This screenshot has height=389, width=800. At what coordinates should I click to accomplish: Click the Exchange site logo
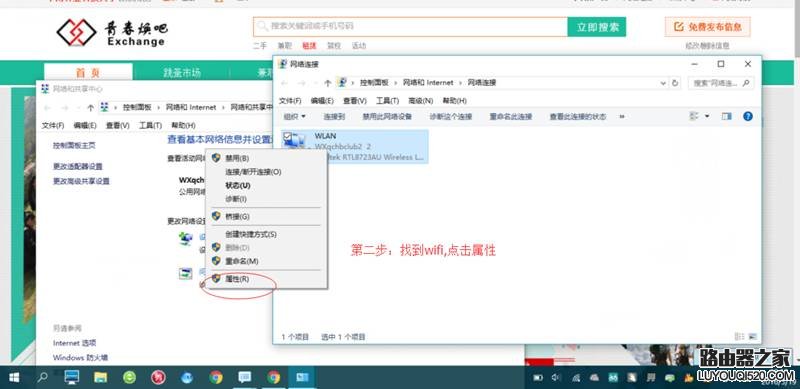tap(112, 33)
